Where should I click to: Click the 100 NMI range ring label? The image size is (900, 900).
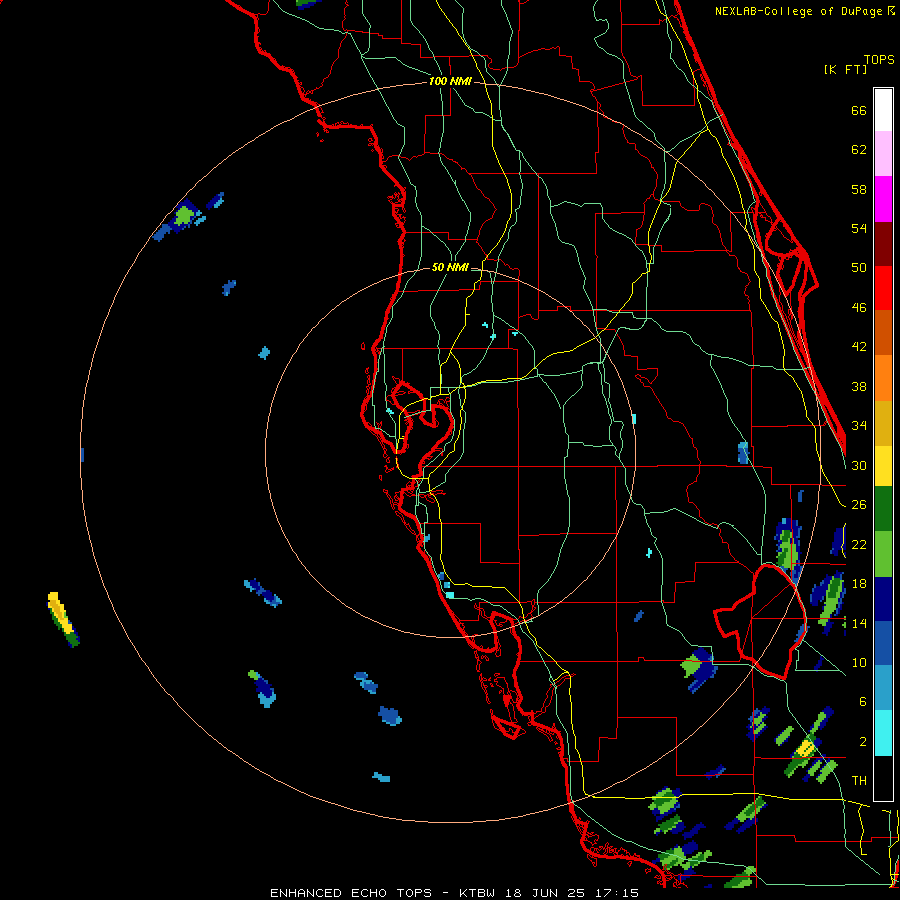tap(450, 81)
